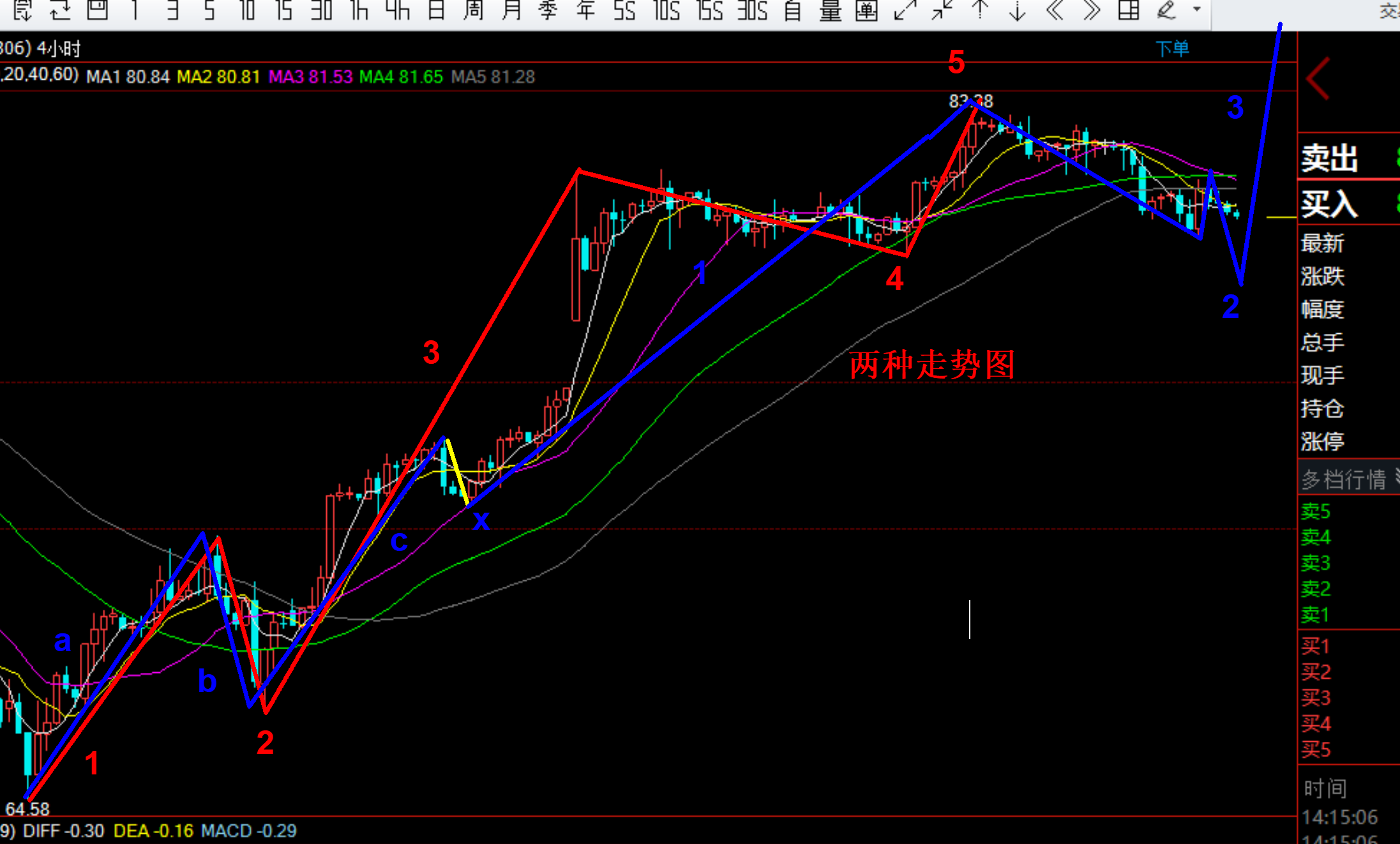Open the drawing tool dropdown arrow
Screen dimensions: 1400x844
coord(1196,9)
